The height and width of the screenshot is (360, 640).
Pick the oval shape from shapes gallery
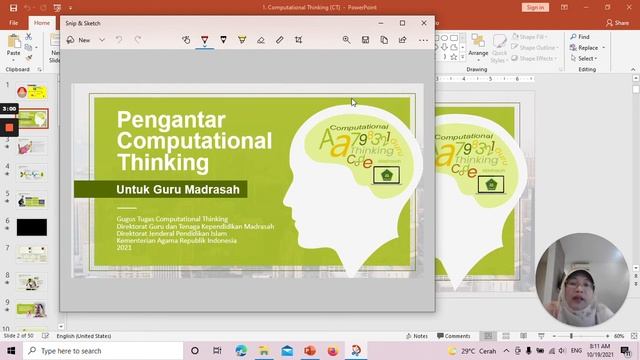[444, 38]
